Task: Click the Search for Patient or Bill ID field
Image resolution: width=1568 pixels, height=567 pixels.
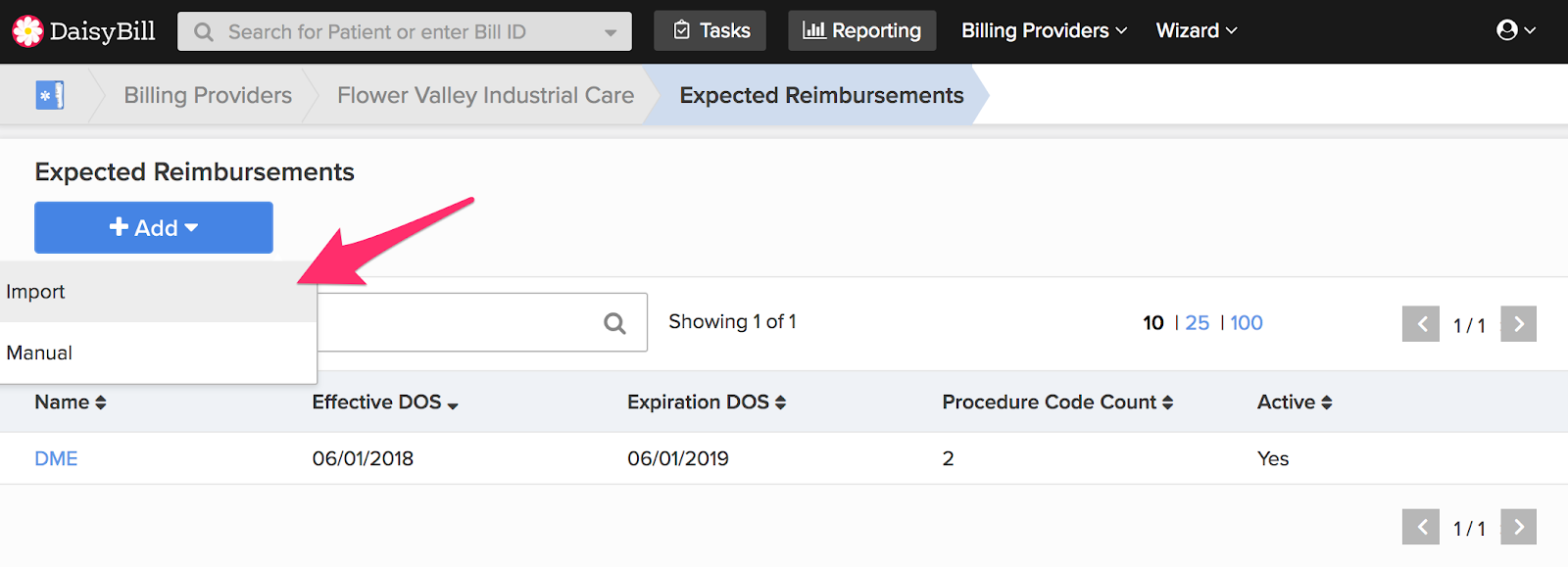Action: click(x=405, y=32)
